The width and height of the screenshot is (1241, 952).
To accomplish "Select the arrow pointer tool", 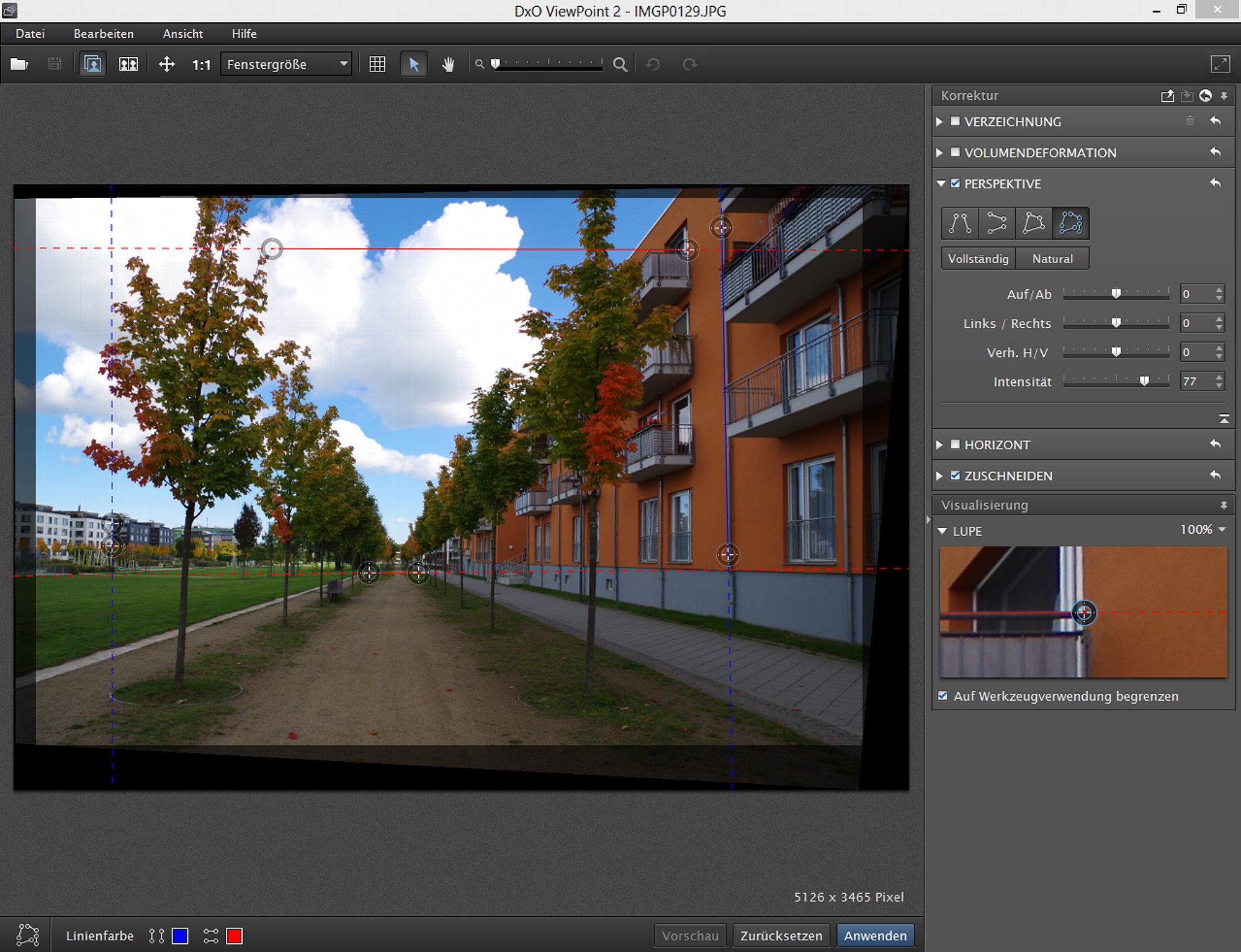I will (x=414, y=64).
